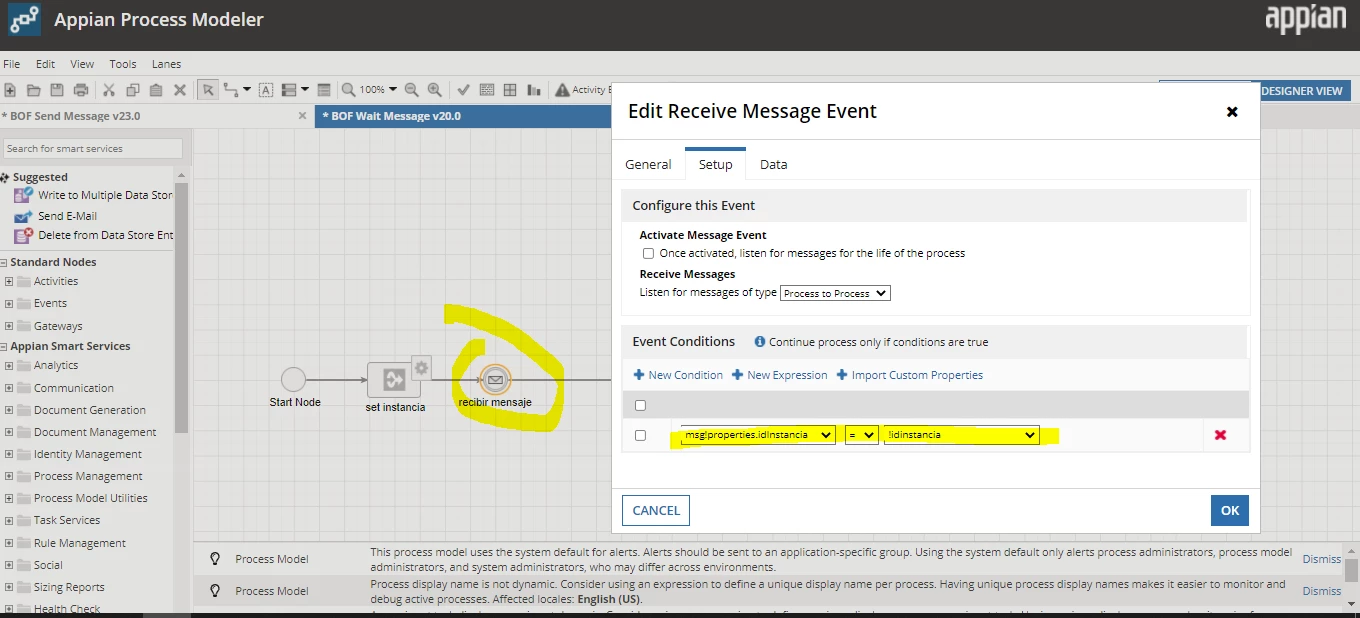The image size is (1360, 618).
Task: Click the zoom magnifier icon
Action: [348, 89]
